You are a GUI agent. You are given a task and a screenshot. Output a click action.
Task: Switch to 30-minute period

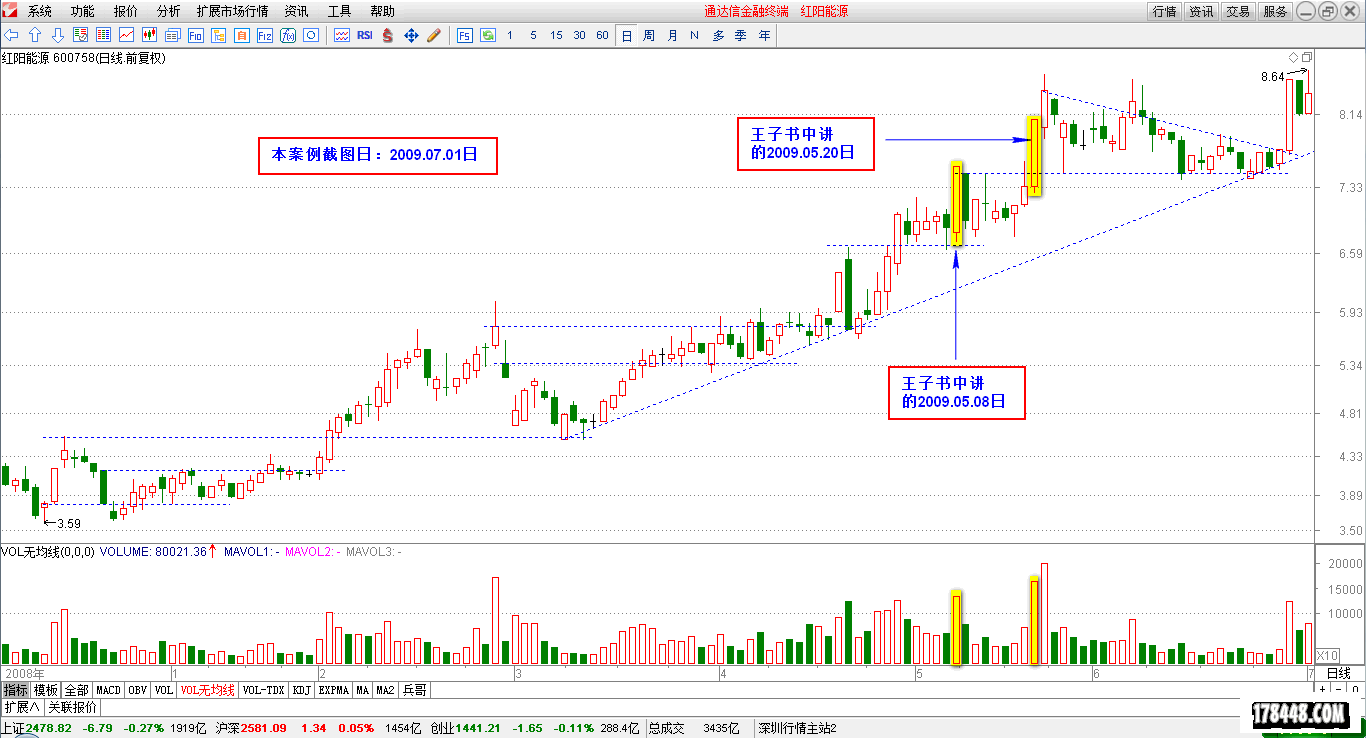[579, 35]
